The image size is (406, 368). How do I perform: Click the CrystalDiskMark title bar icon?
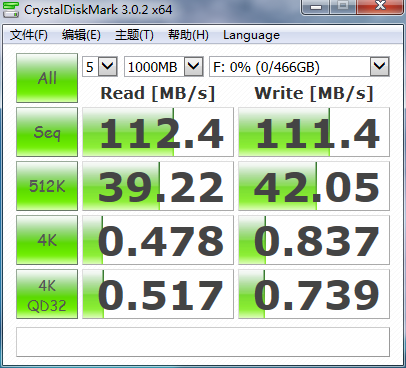[11, 9]
